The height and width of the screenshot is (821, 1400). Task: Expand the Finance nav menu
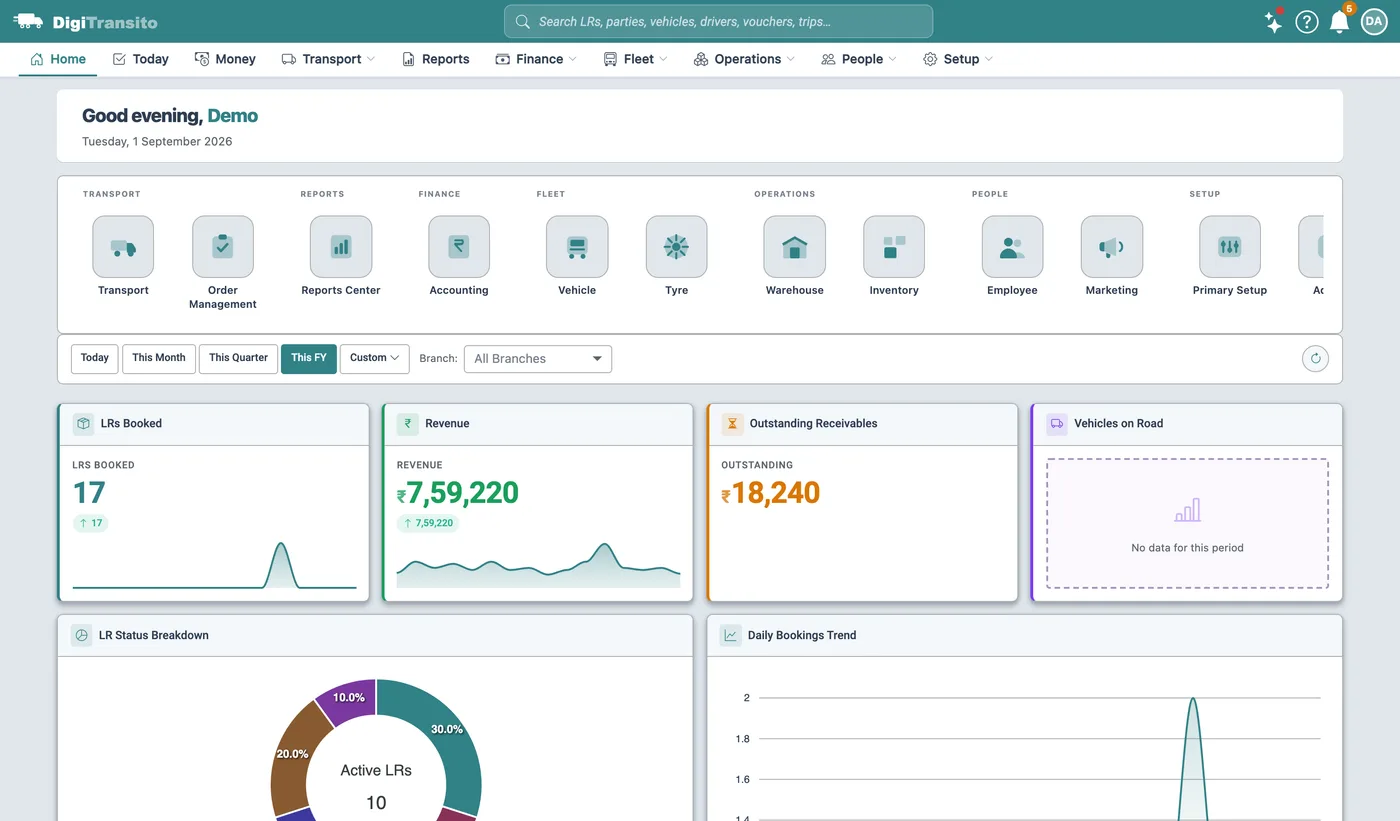(536, 59)
